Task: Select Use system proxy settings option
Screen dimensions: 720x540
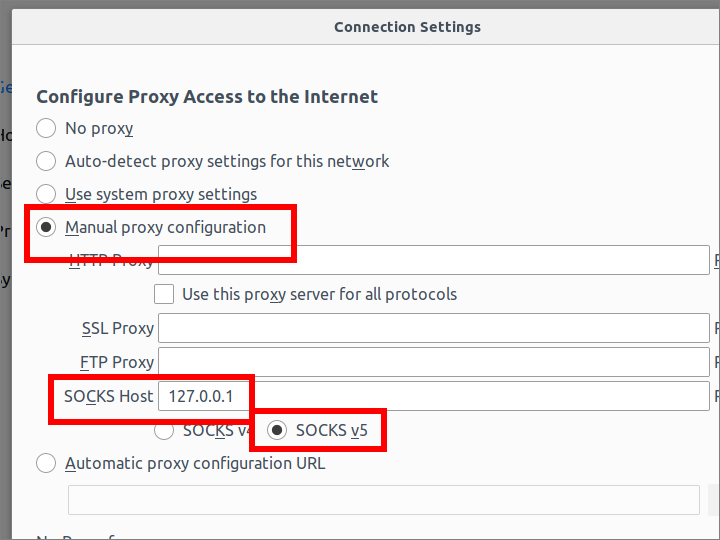Action: pos(46,194)
